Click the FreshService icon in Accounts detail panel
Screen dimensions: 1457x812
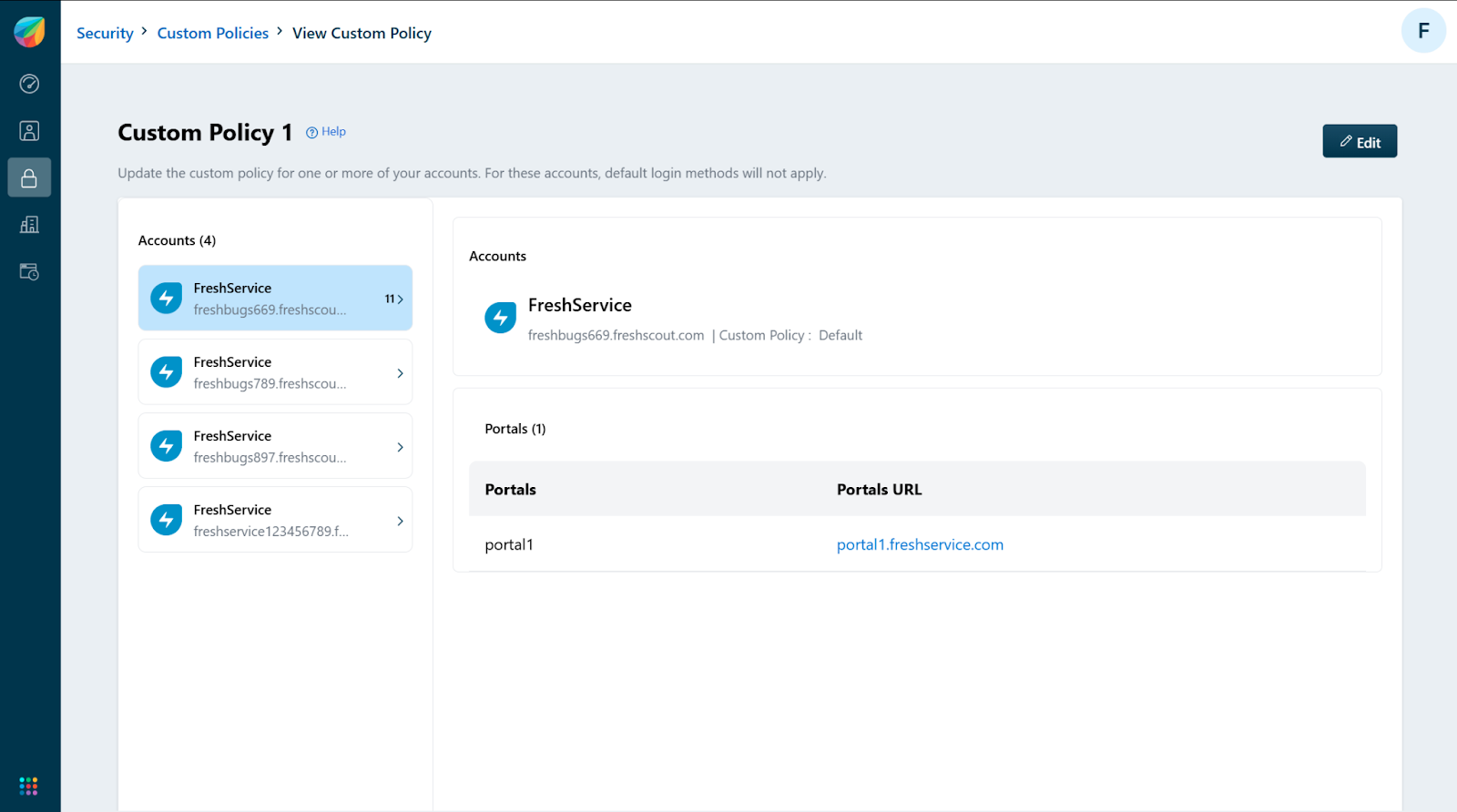[500, 318]
